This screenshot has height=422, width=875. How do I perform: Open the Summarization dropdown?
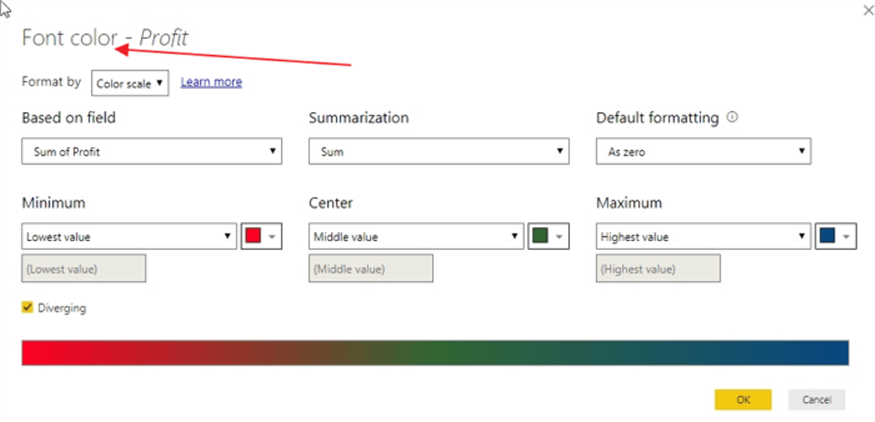coord(438,152)
